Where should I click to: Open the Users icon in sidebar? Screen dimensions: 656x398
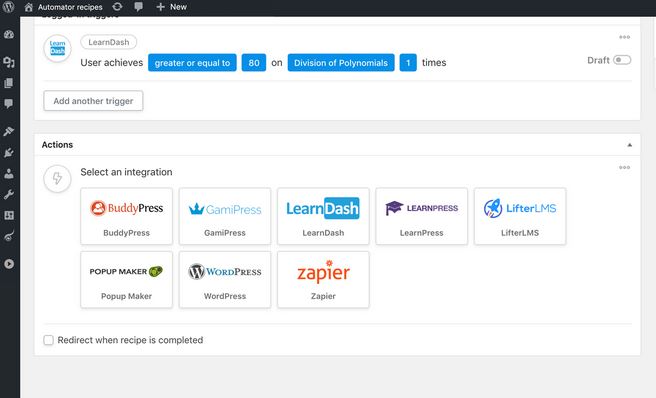[x=9, y=173]
